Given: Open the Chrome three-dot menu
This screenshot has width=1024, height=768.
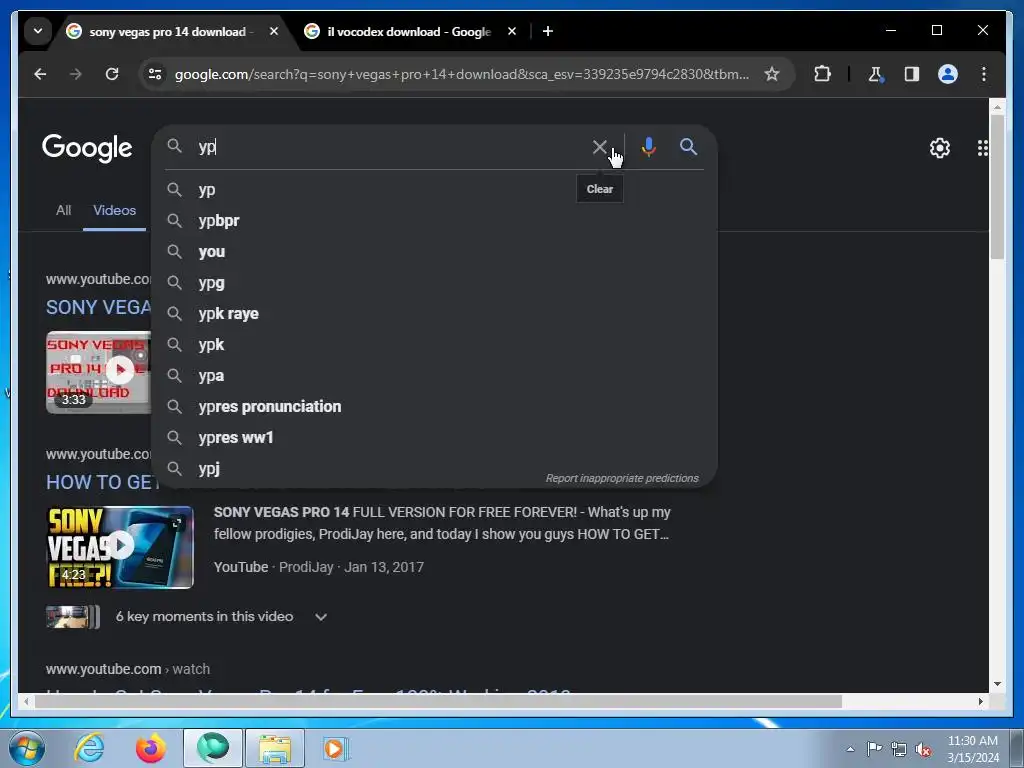Looking at the screenshot, I should coord(984,74).
